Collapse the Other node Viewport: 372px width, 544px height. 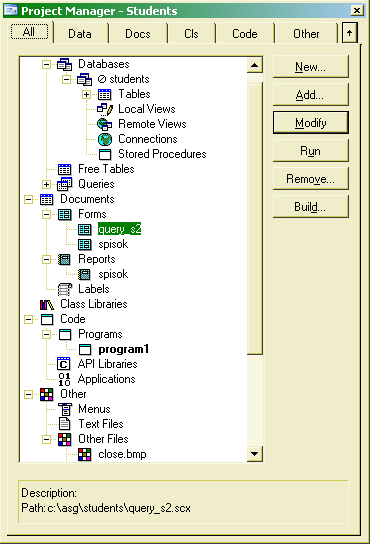pos(28,394)
